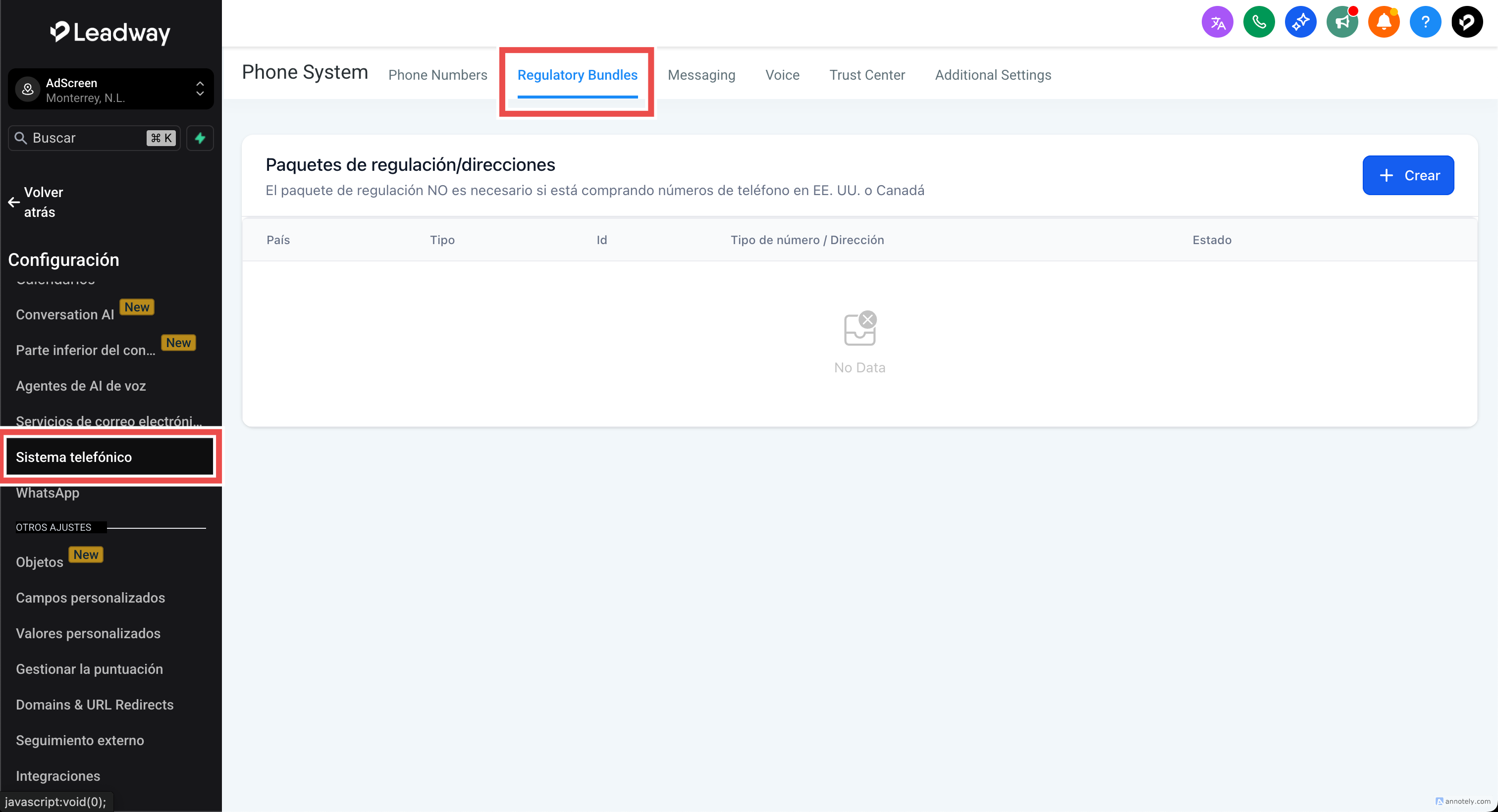Image resolution: width=1498 pixels, height=812 pixels.
Task: Click the blue AI sparkle icon
Action: (1300, 23)
